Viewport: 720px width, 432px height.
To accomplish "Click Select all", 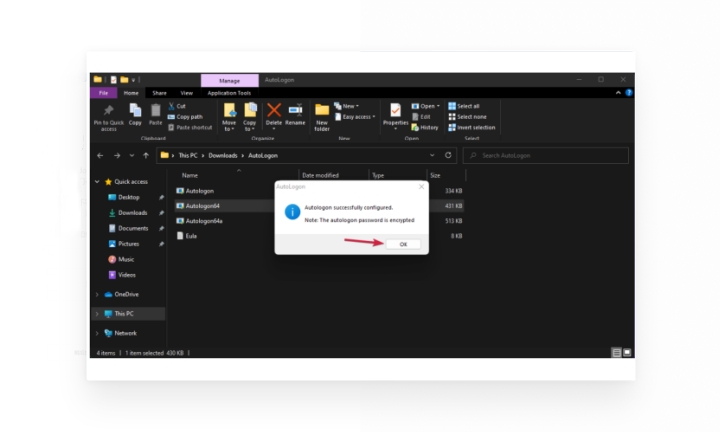I will [464, 106].
